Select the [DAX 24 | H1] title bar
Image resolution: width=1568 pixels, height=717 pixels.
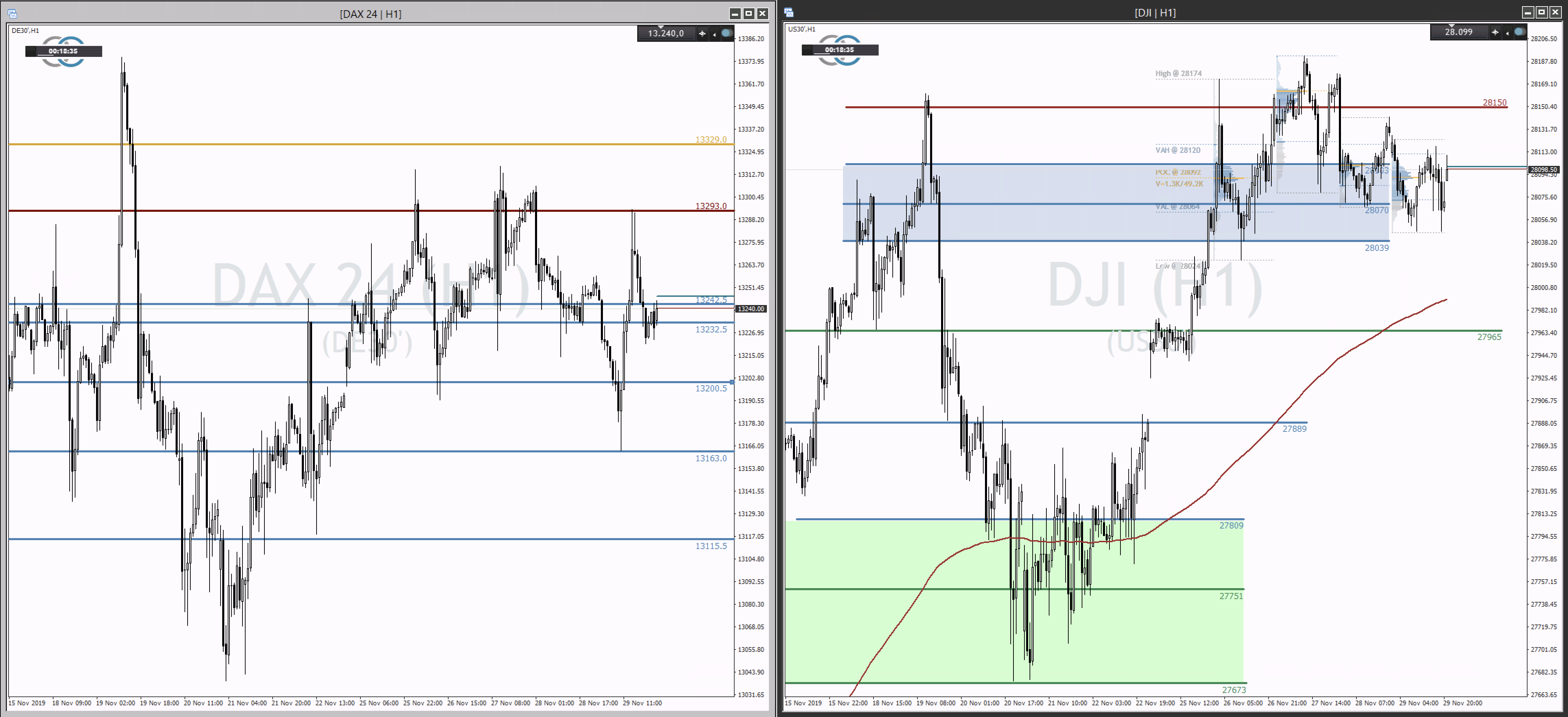click(x=371, y=14)
